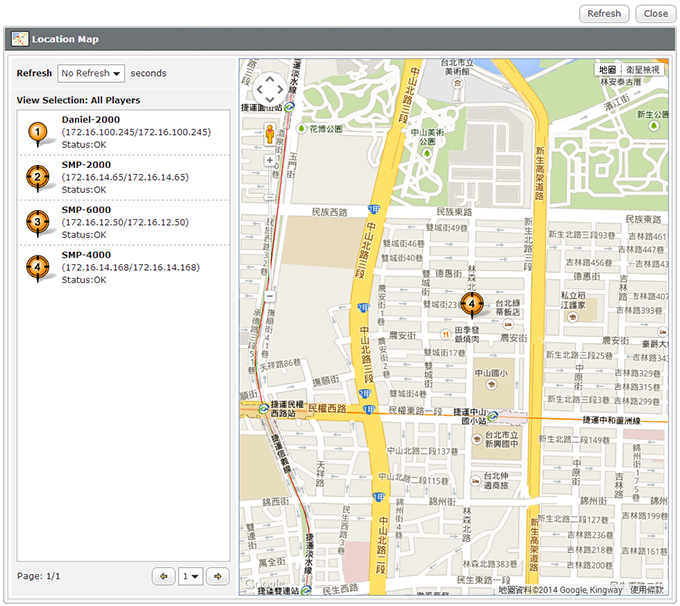Click the 私立稻江護家 school icon

coord(572,317)
